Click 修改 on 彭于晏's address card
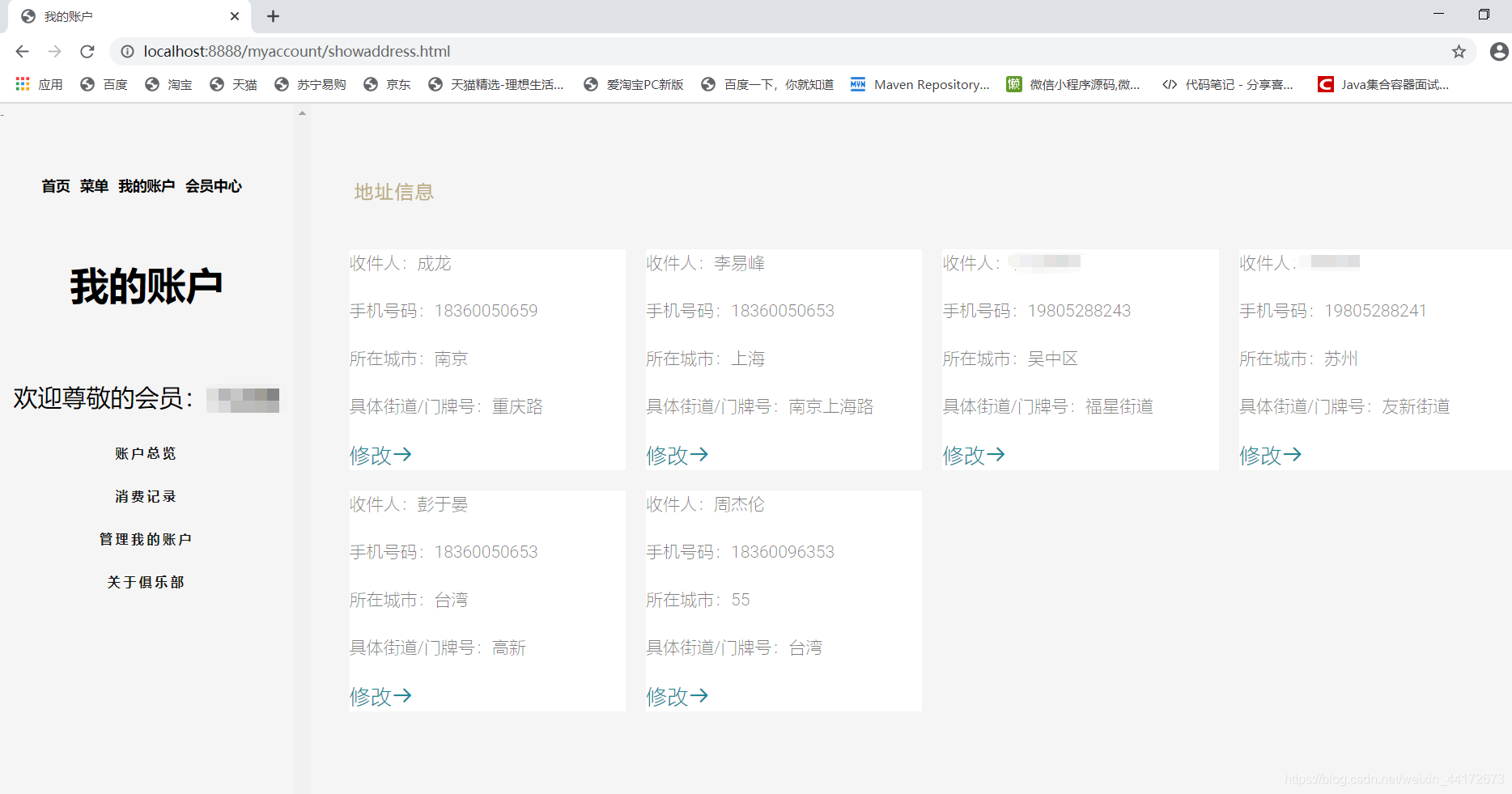 tap(380, 697)
